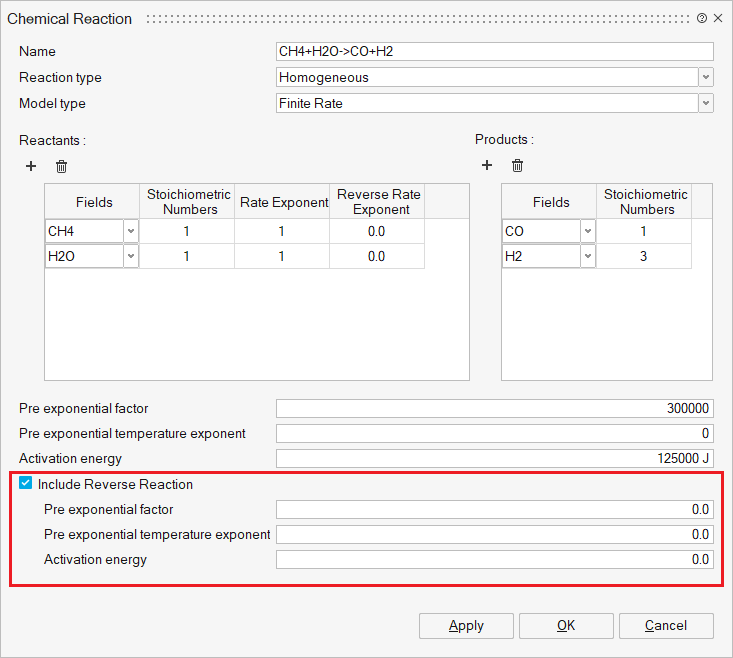Open H2O reactant field dropdown

pyautogui.click(x=131, y=257)
